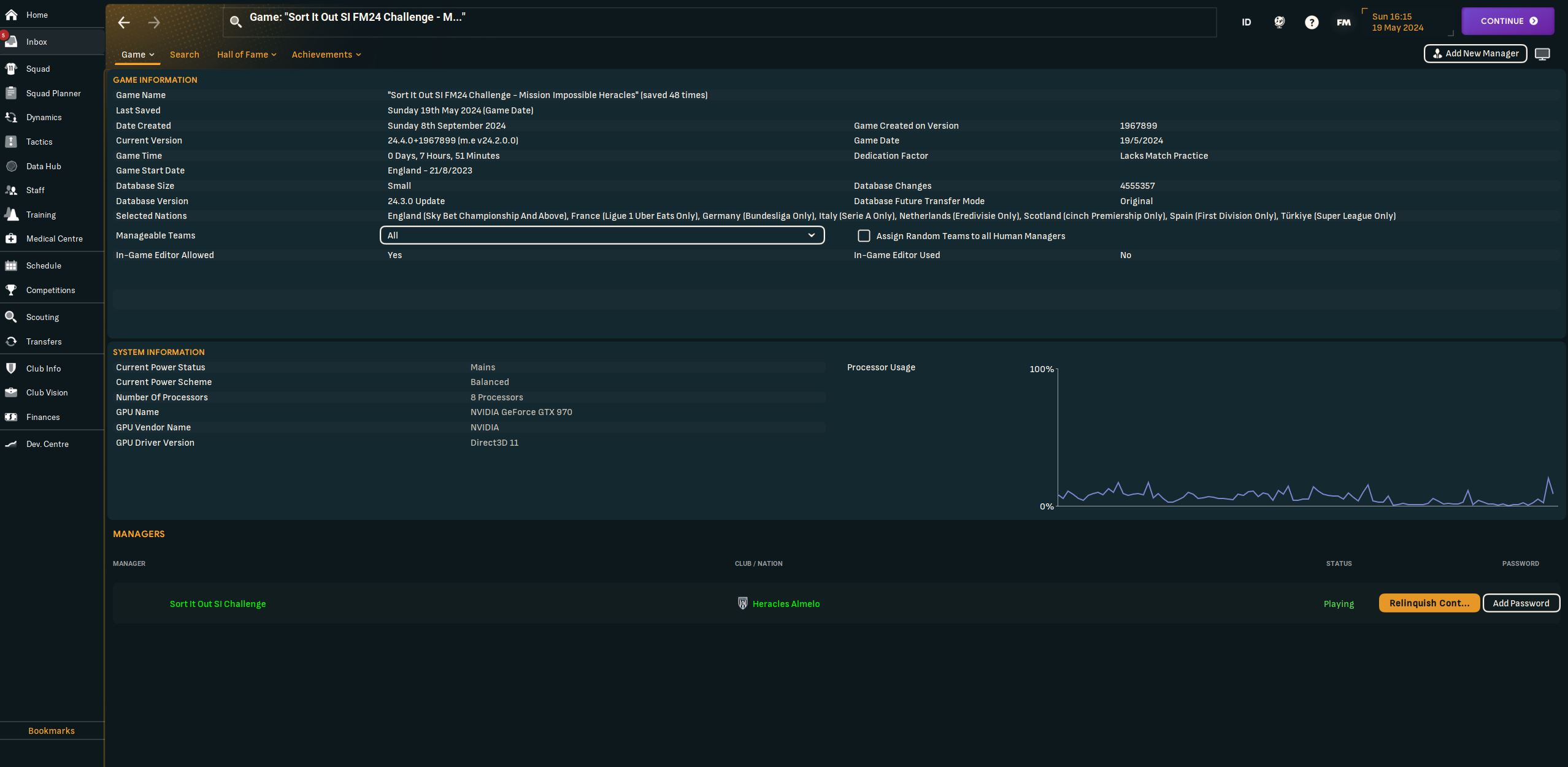Click the CLUB / NATION column header
Image resolution: width=1568 pixels, height=767 pixels.
coord(758,563)
